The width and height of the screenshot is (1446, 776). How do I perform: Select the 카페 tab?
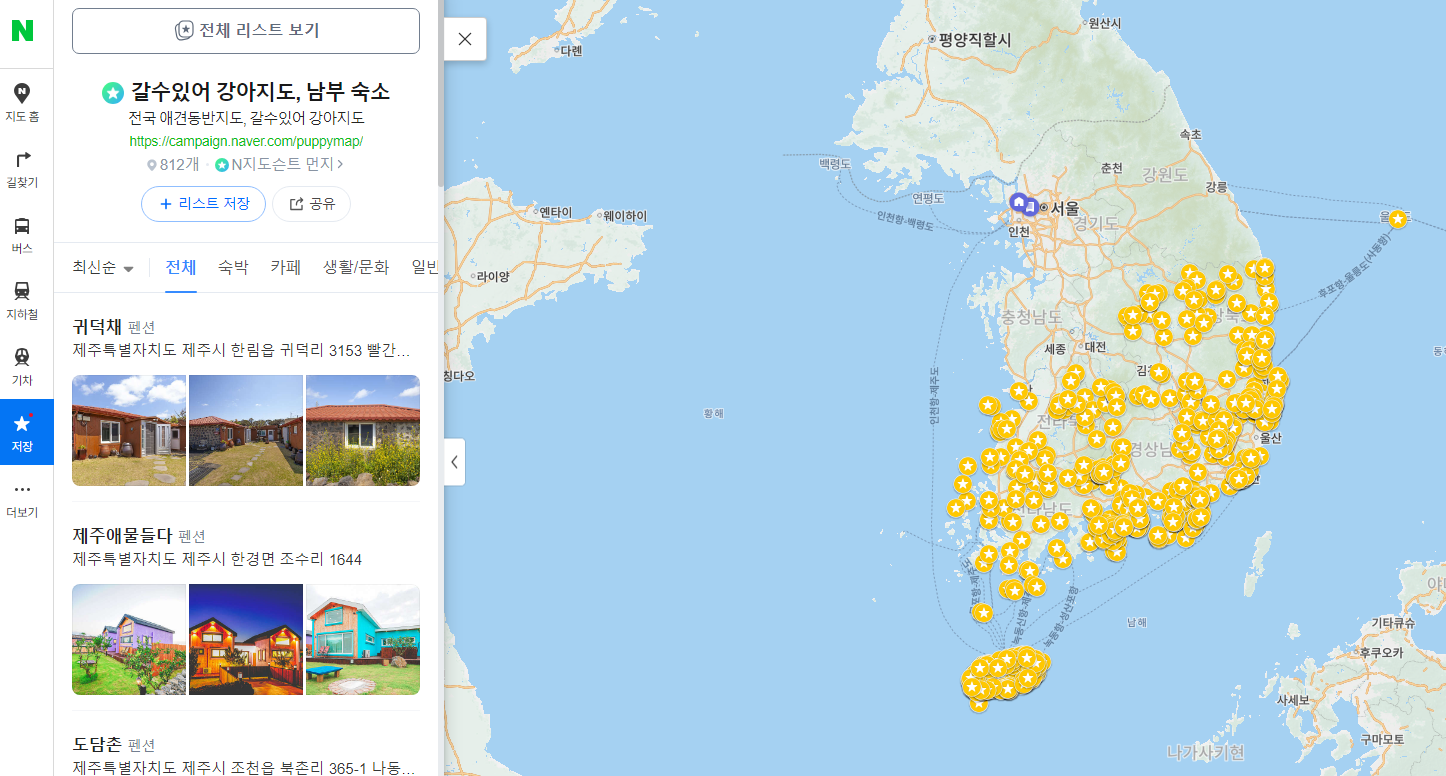(286, 267)
